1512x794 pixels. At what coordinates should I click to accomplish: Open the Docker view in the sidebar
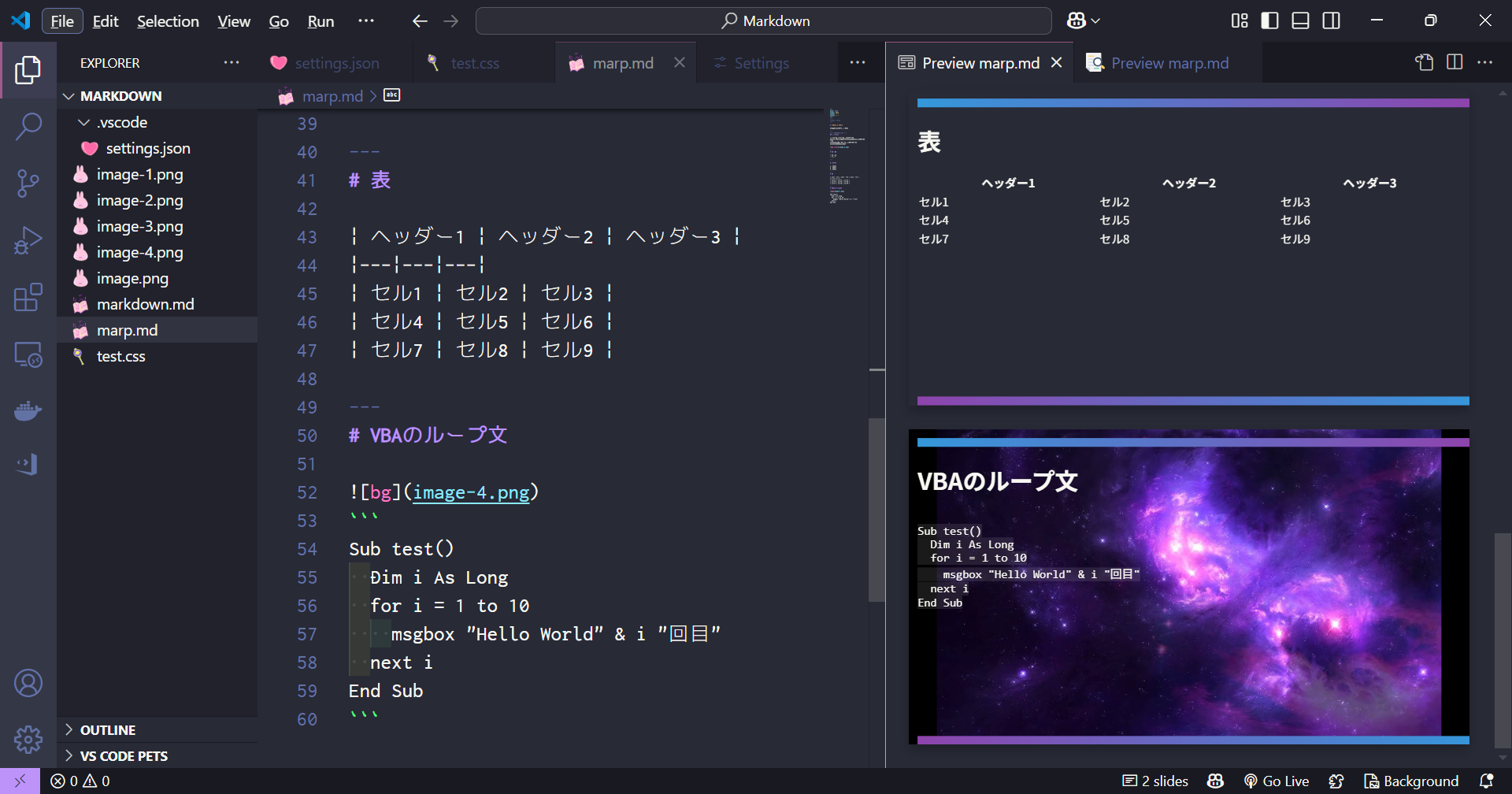click(28, 410)
